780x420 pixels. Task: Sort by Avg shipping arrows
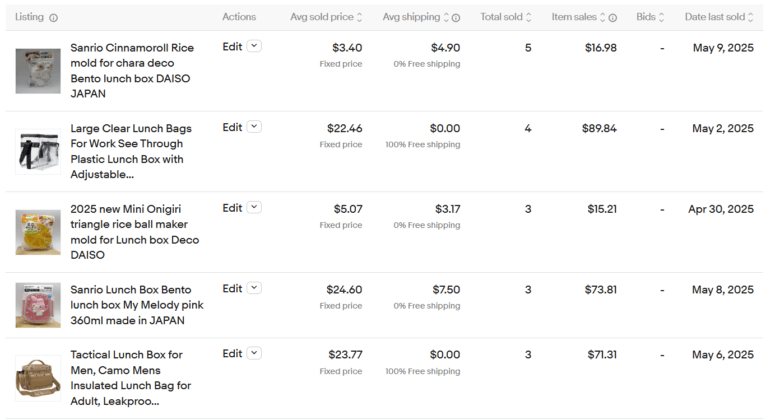click(444, 17)
